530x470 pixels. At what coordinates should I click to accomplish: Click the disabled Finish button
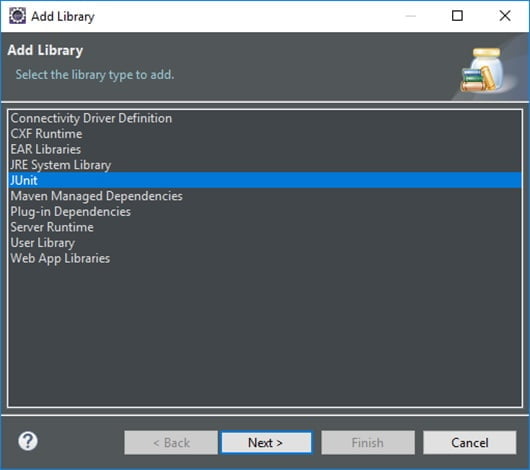[x=368, y=443]
